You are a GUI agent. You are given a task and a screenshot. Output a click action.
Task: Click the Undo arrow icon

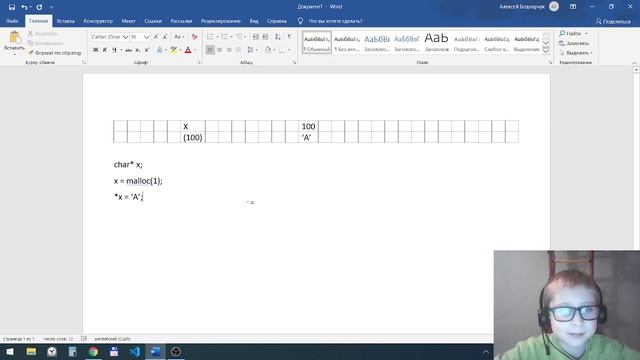(x=24, y=7)
